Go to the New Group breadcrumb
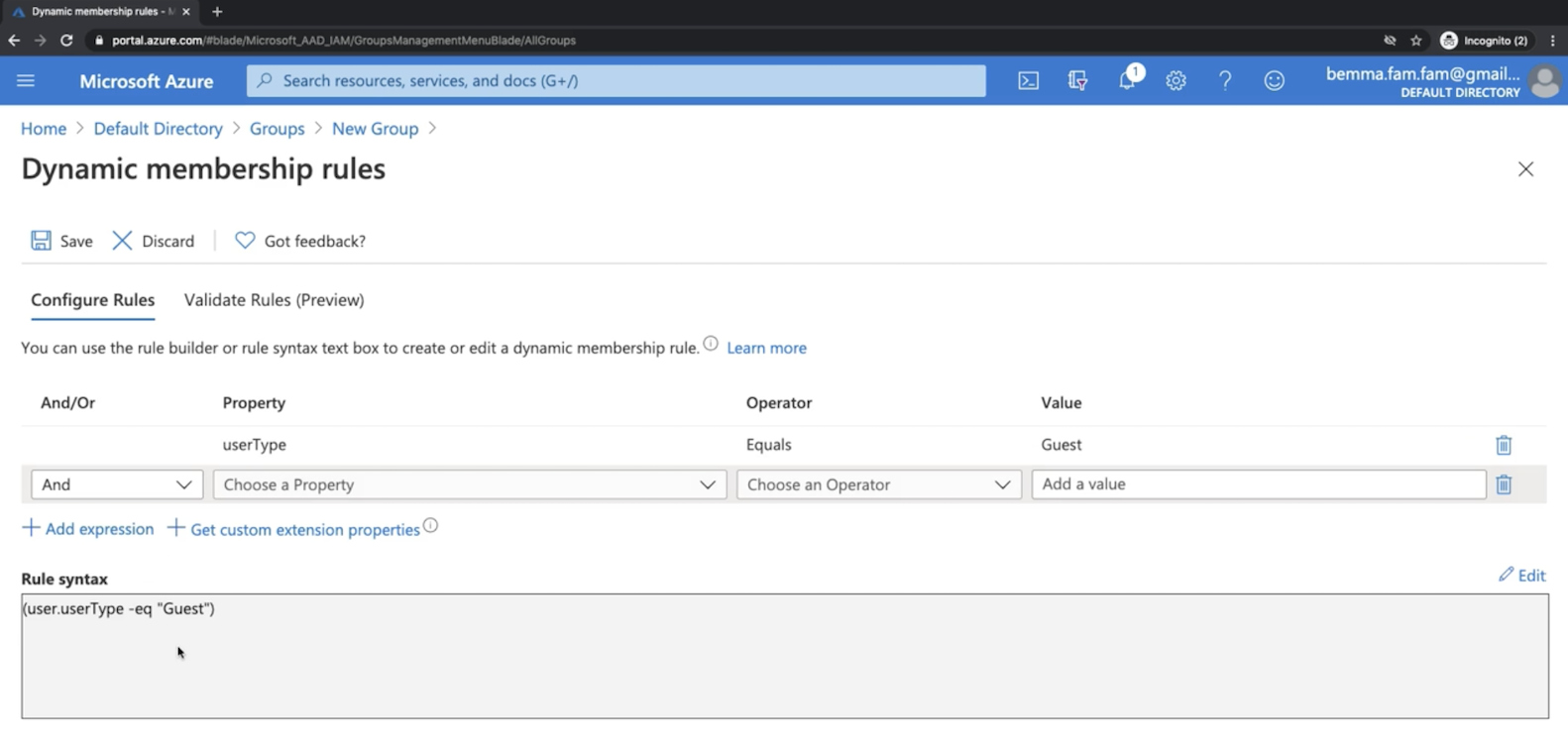Screen dimensions: 1568x739 [376, 129]
